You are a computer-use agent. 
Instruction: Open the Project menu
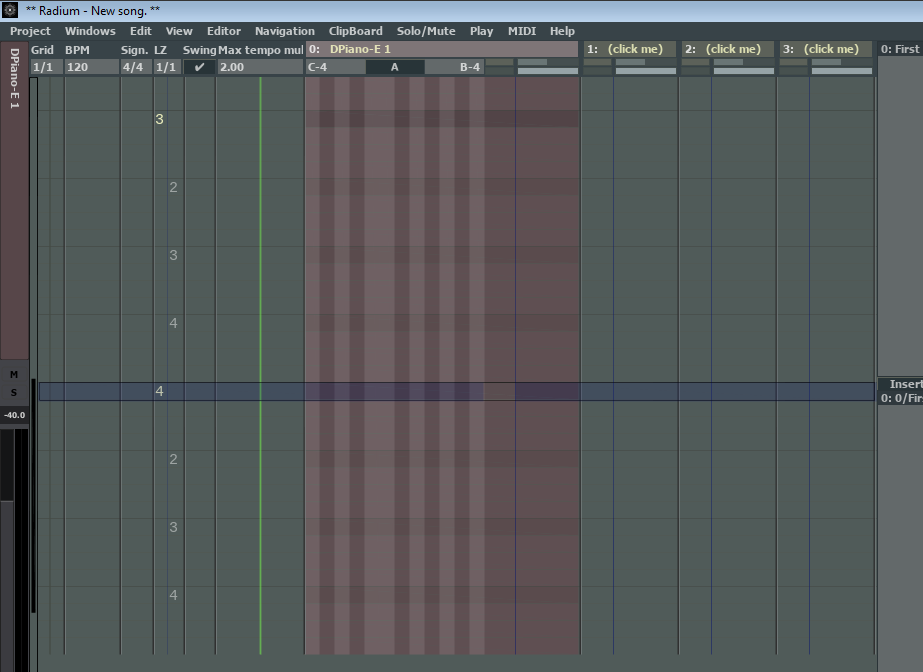[29, 31]
